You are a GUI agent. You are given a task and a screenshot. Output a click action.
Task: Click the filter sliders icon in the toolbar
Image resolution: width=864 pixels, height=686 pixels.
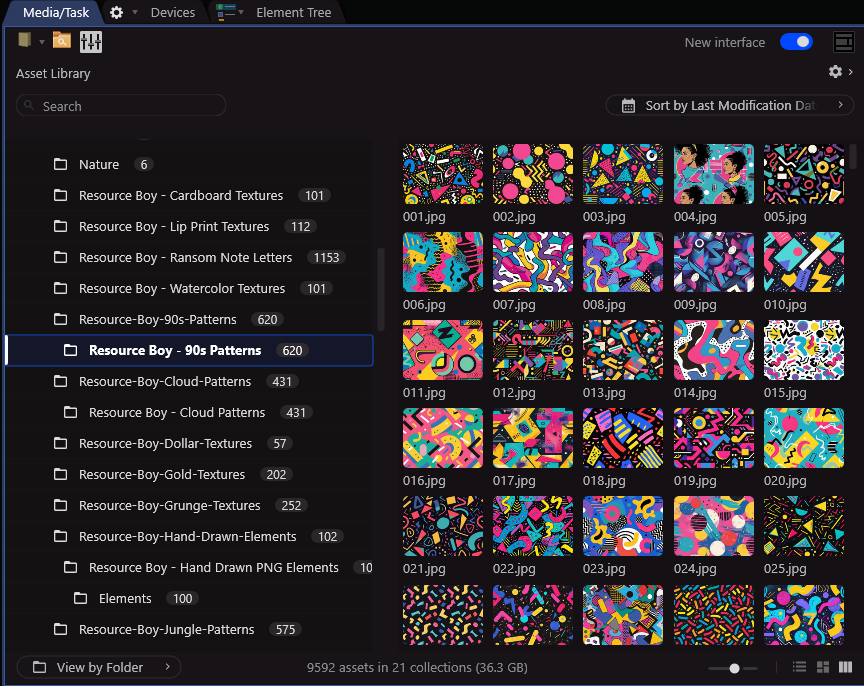click(x=91, y=41)
